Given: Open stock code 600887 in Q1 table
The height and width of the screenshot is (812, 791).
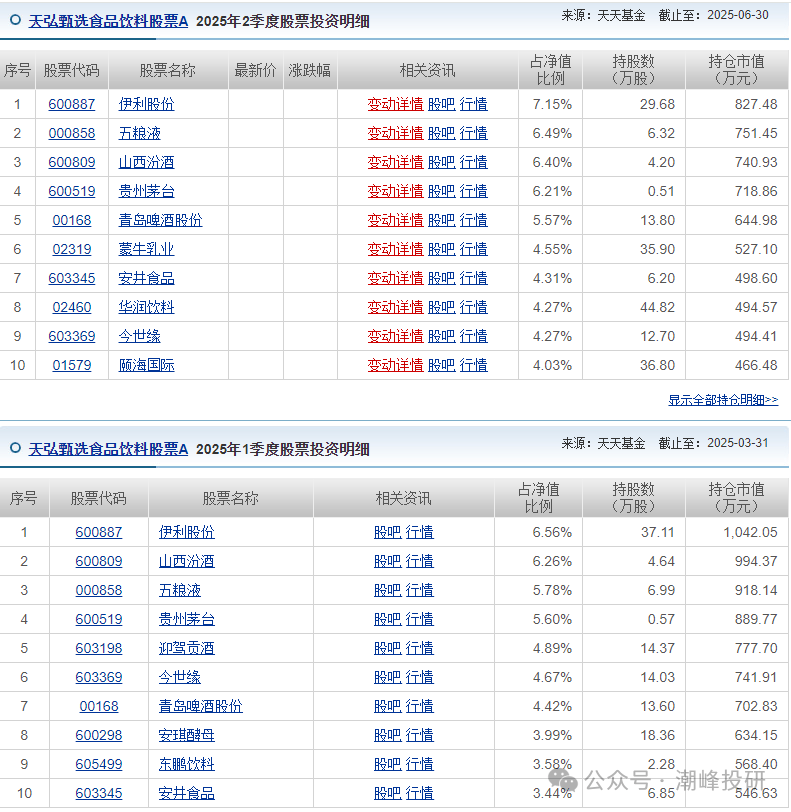Looking at the screenshot, I should (x=98, y=532).
